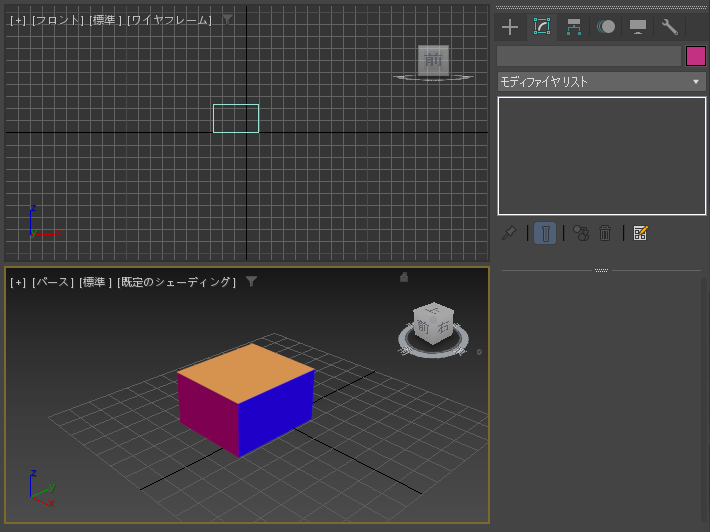The width and height of the screenshot is (710, 532).
Task: Open the Display command panel tab
Action: [638, 27]
